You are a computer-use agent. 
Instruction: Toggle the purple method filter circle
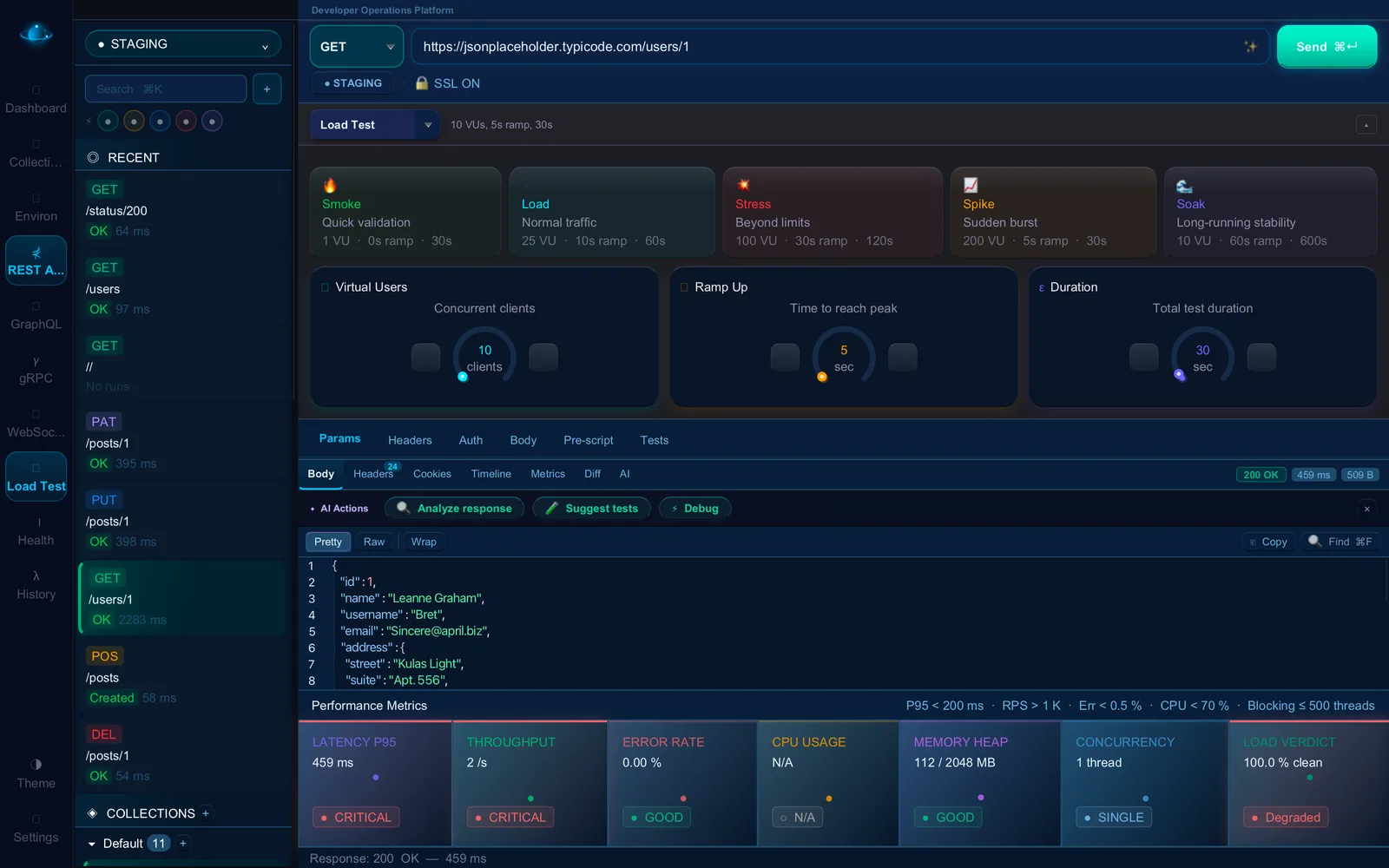[212, 122]
